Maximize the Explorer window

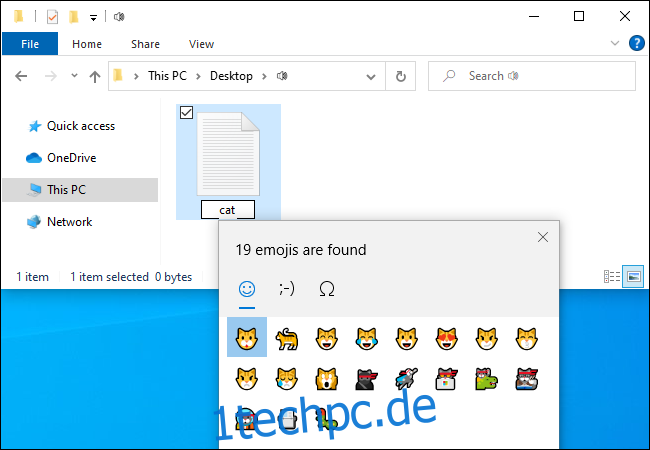[x=579, y=17]
